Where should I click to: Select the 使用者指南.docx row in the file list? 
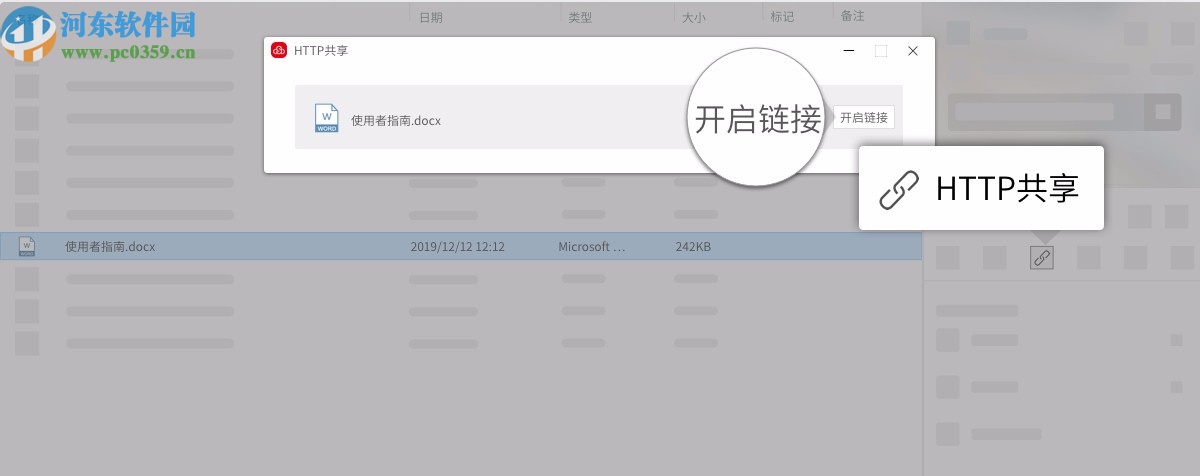tap(461, 246)
